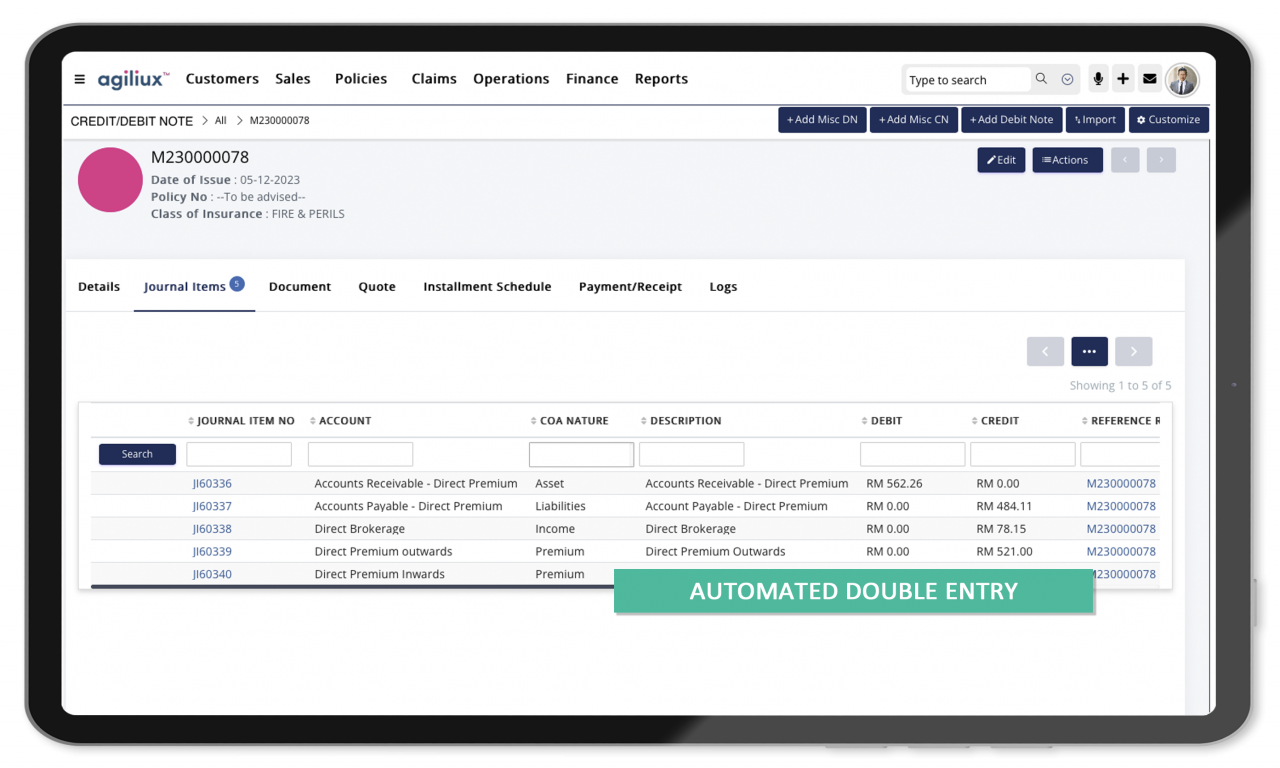The height and width of the screenshot is (768, 1280).
Task: Click the Edit button
Action: pos(1001,159)
